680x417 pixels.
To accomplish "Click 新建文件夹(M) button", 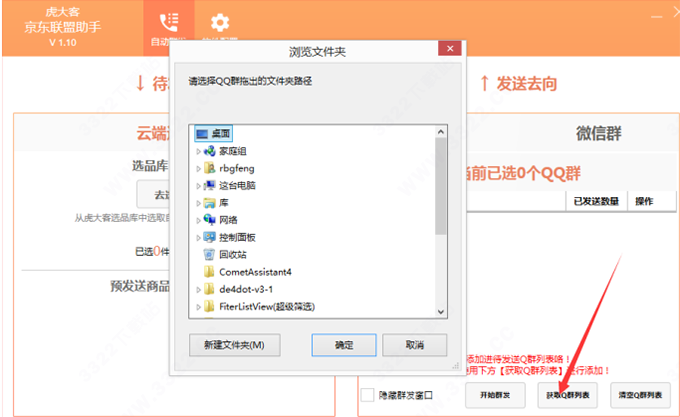I will [235, 345].
